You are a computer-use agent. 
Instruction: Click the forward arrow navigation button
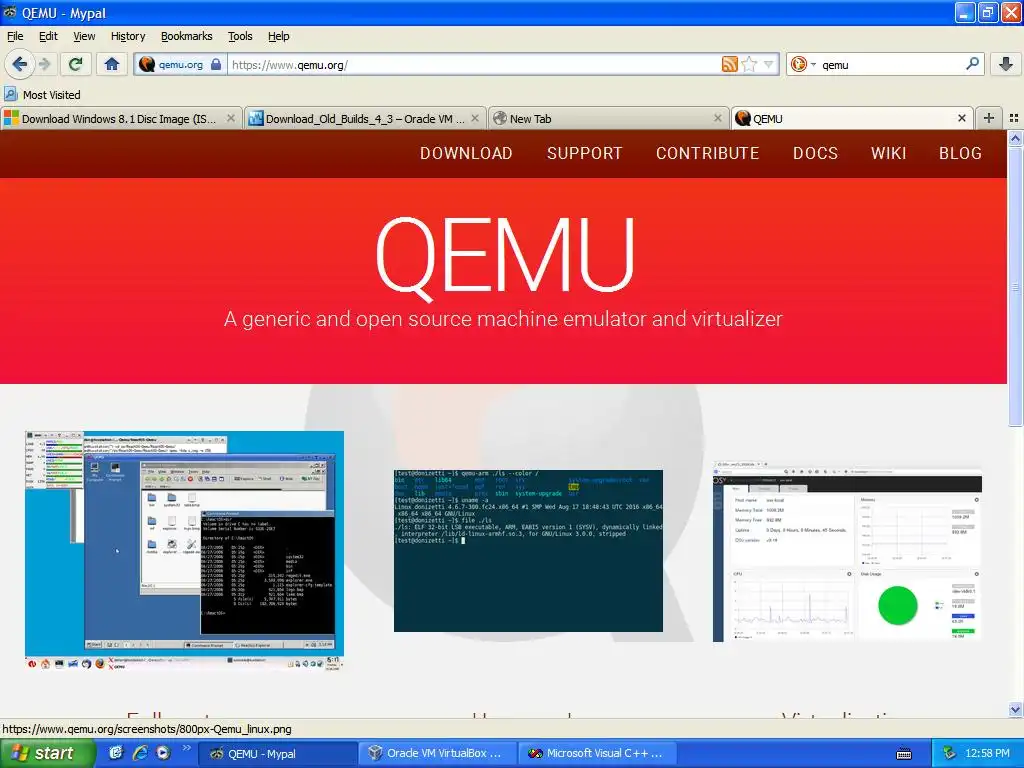tap(44, 64)
